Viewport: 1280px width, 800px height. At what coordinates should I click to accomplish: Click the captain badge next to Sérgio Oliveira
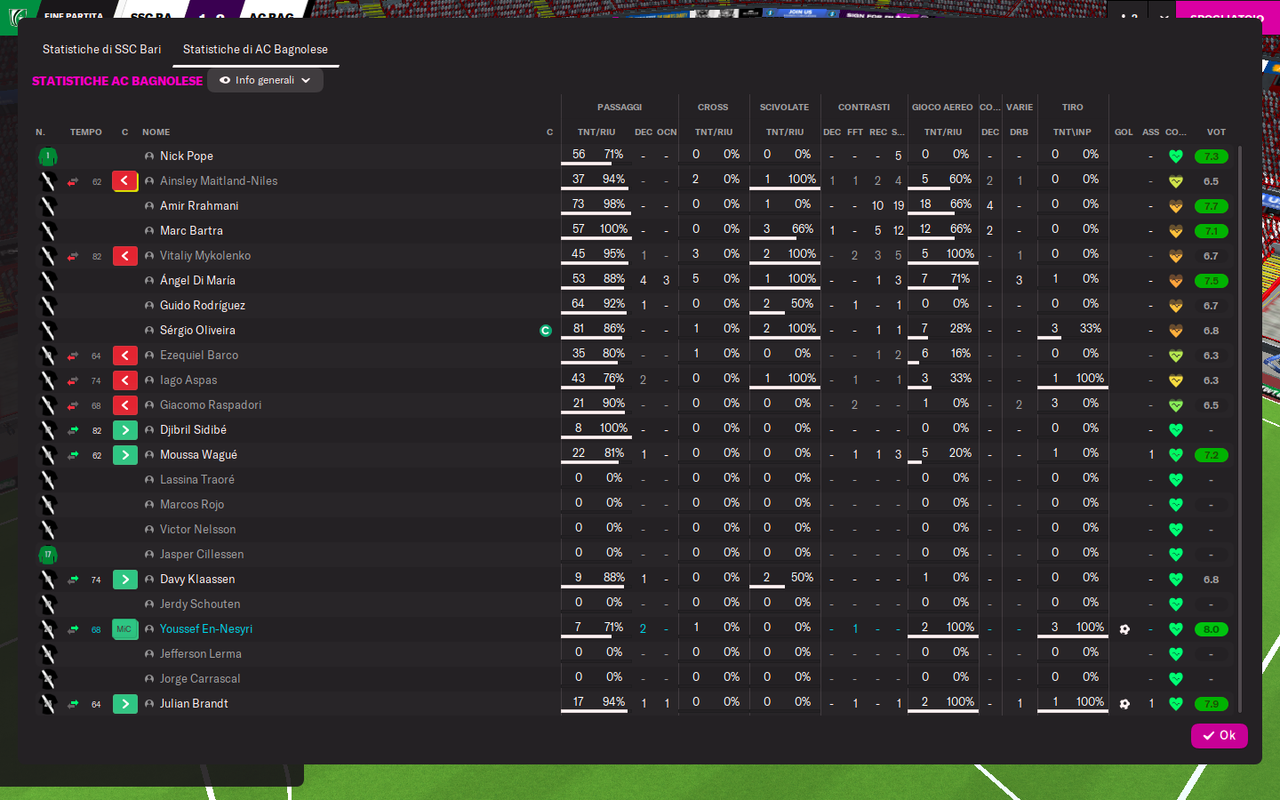(545, 330)
